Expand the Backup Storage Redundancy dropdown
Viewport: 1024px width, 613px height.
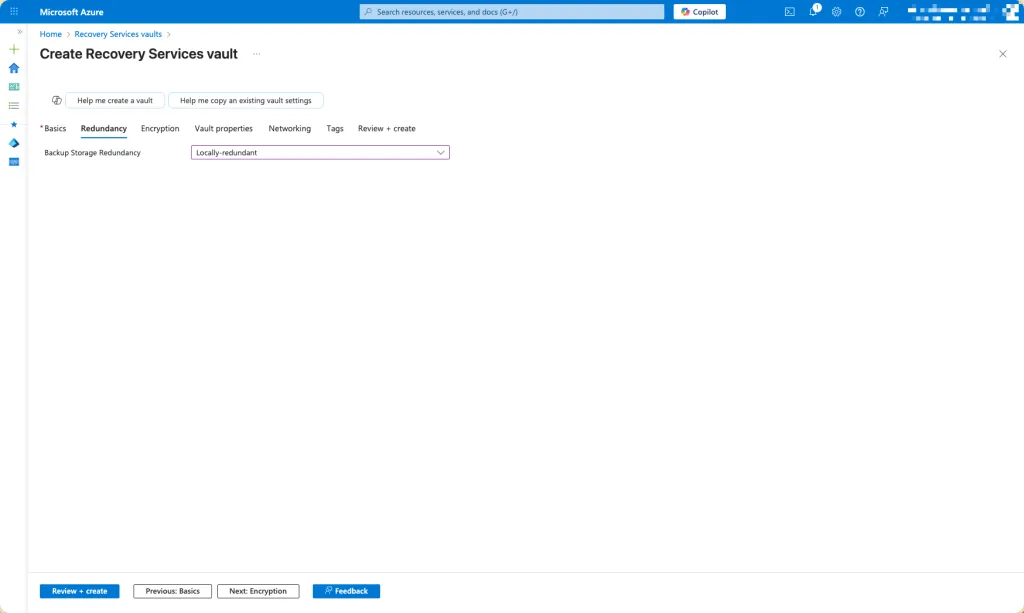[320, 153]
